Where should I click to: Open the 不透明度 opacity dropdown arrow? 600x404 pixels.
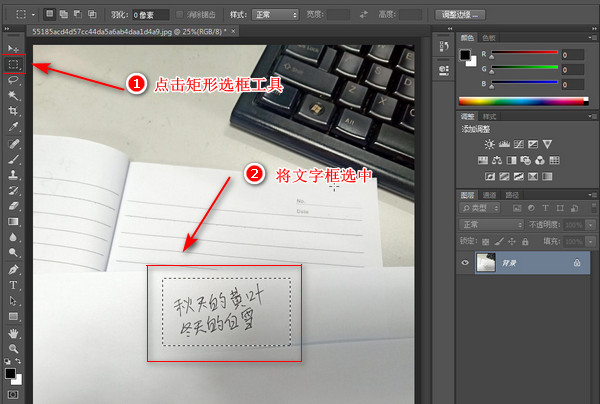(592, 225)
